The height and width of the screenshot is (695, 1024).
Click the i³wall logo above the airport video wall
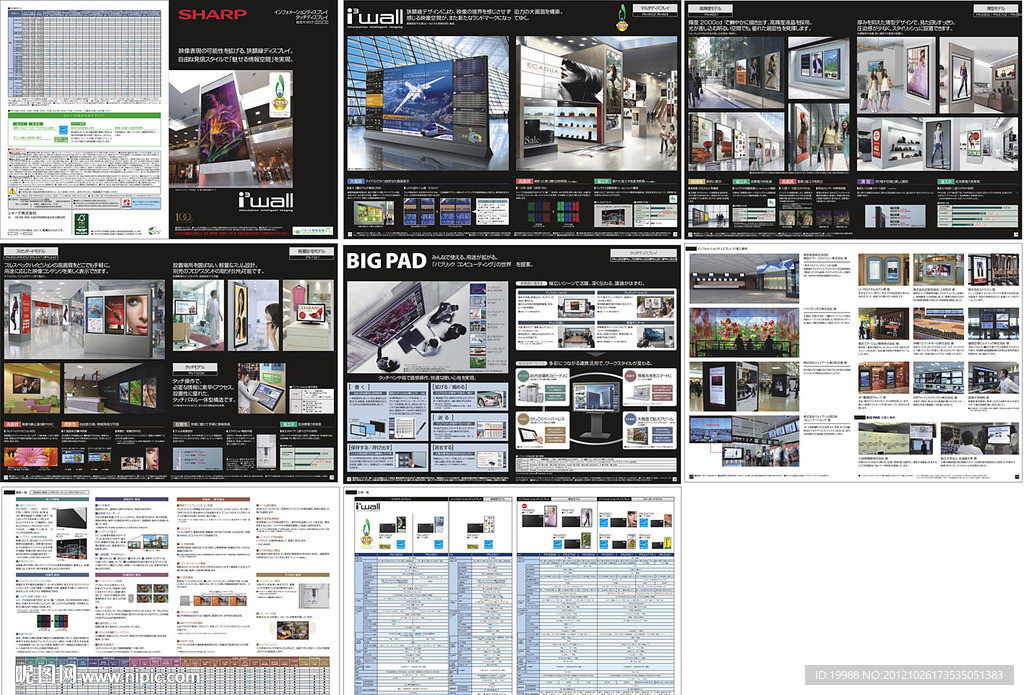click(374, 19)
